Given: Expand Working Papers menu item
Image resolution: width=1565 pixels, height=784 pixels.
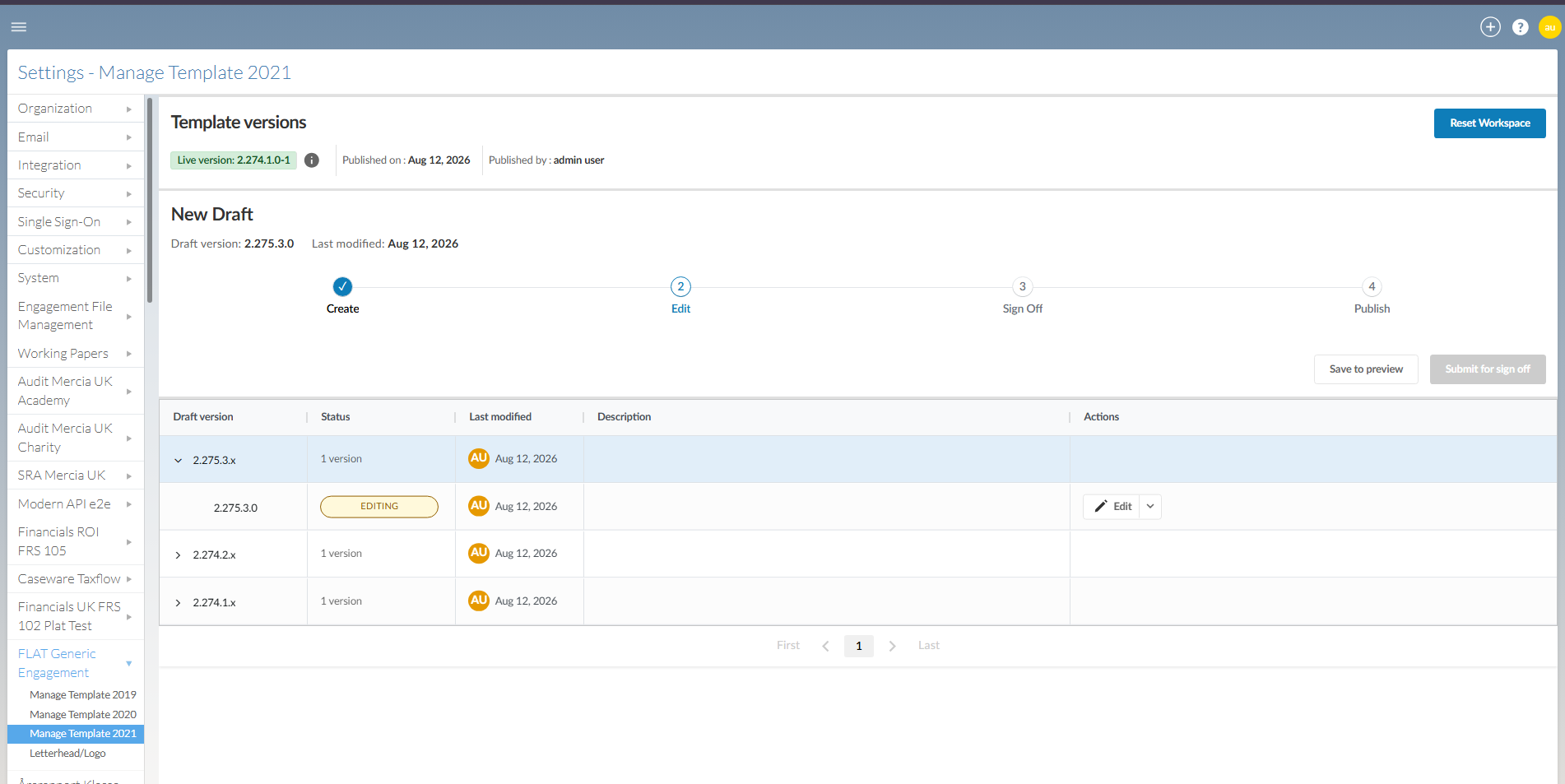Looking at the screenshot, I should 76,354.
